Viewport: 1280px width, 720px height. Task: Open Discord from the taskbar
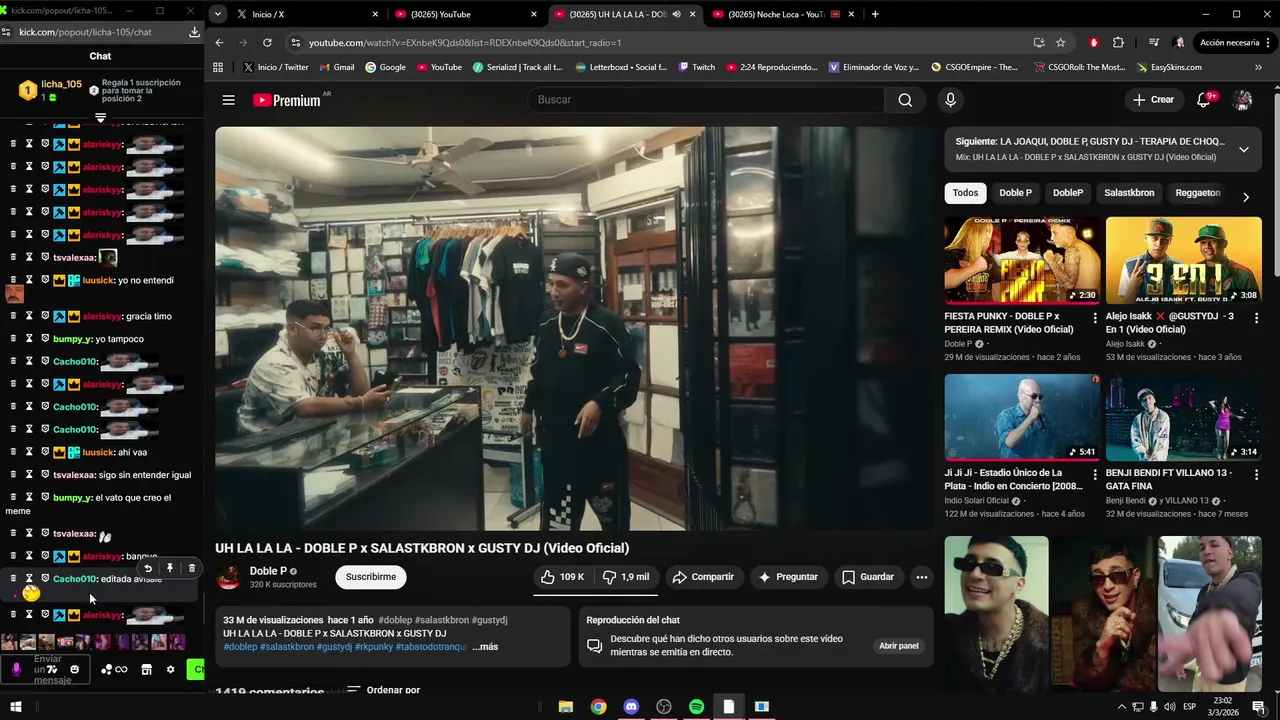631,707
